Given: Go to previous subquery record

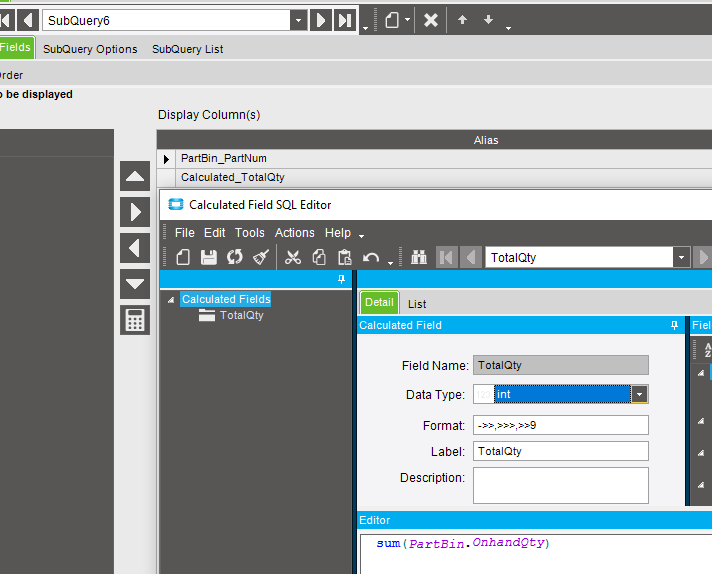Looking at the screenshot, I should pos(28,20).
